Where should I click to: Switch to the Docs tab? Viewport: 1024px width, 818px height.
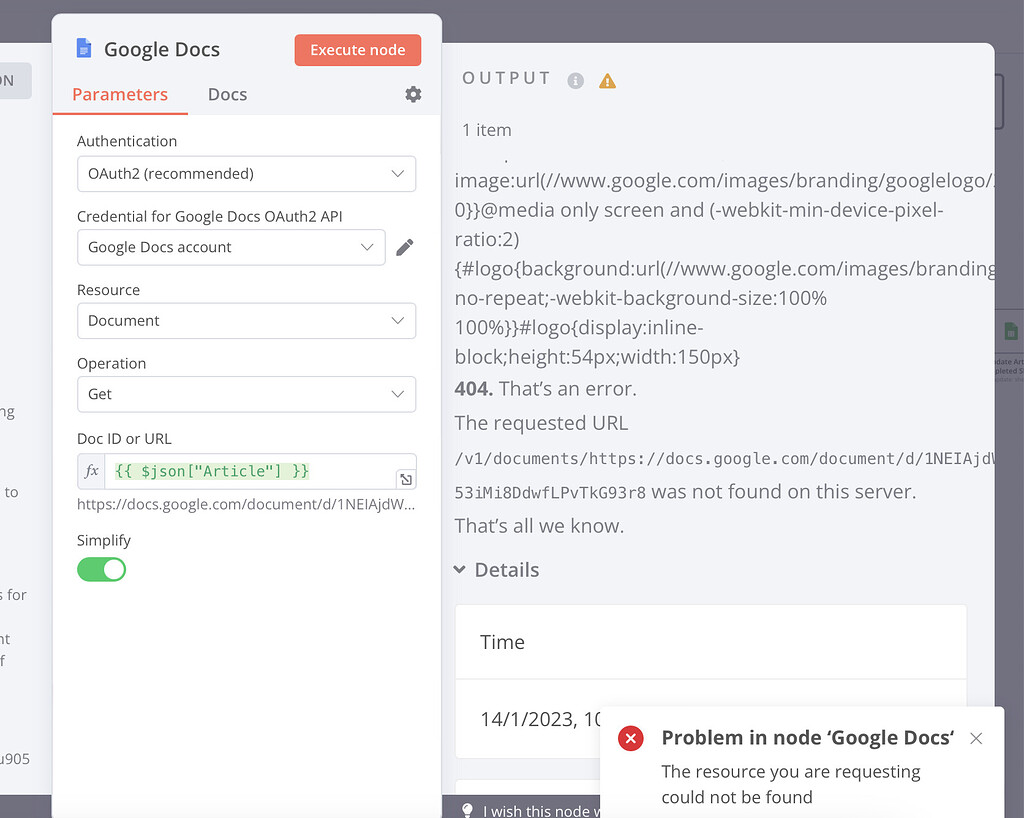tap(227, 94)
